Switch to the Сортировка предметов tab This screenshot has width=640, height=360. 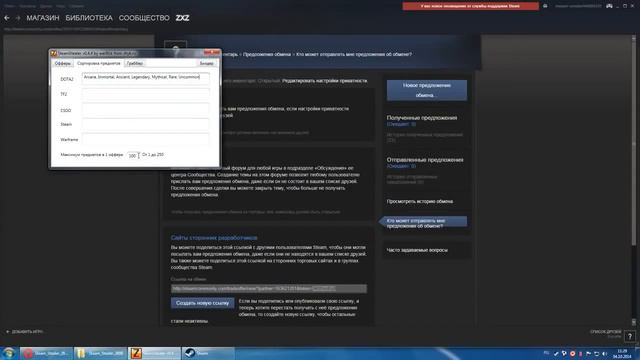(x=98, y=63)
